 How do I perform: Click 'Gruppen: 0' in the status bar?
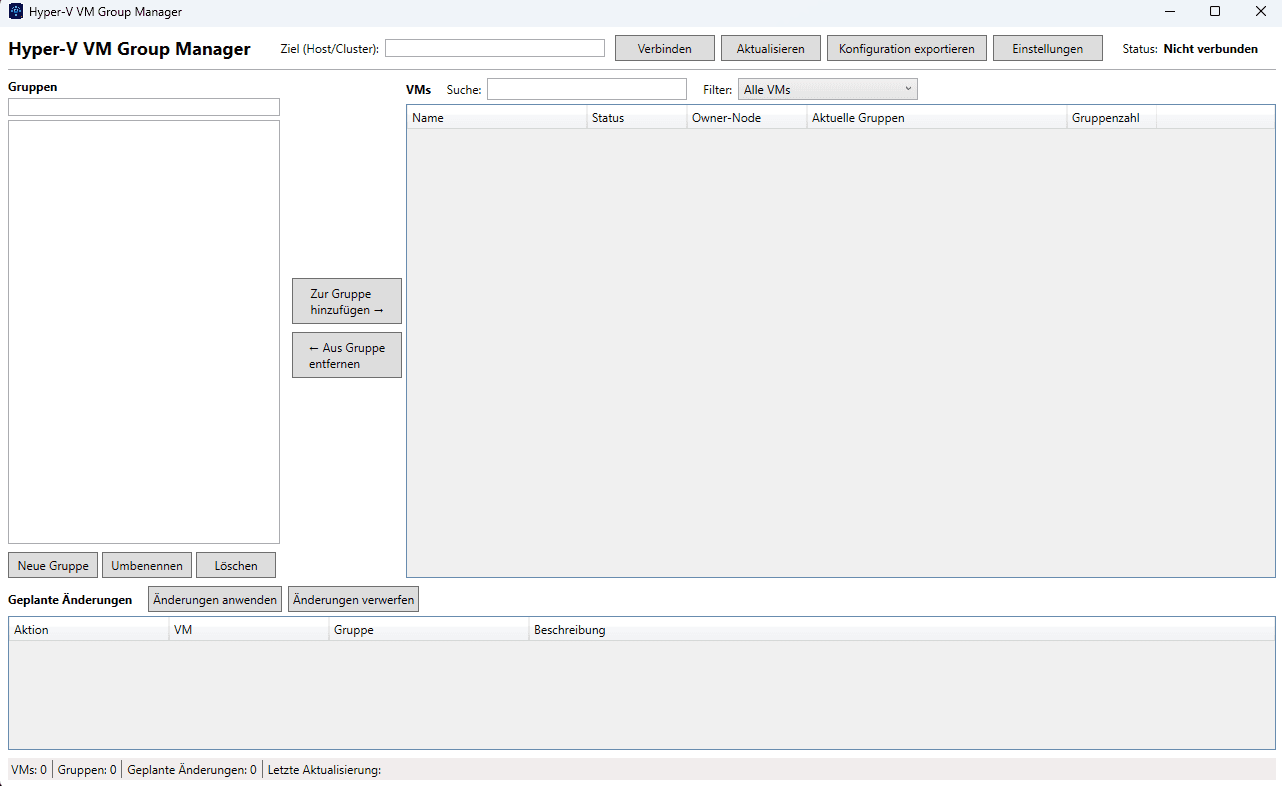click(x=87, y=770)
